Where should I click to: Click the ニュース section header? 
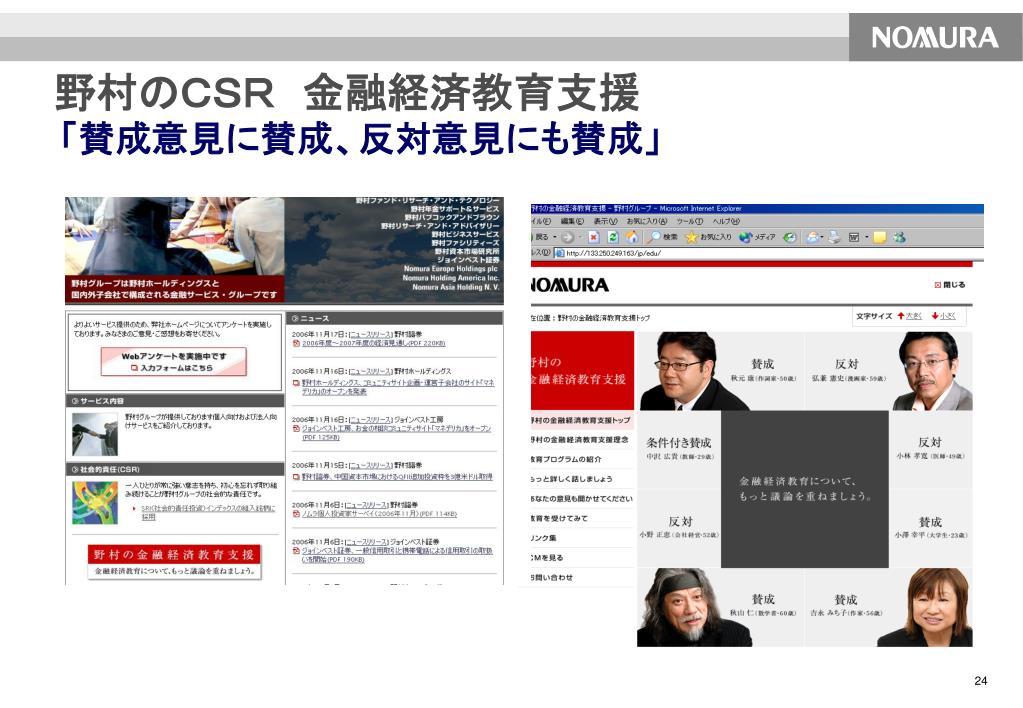[x=395, y=318]
